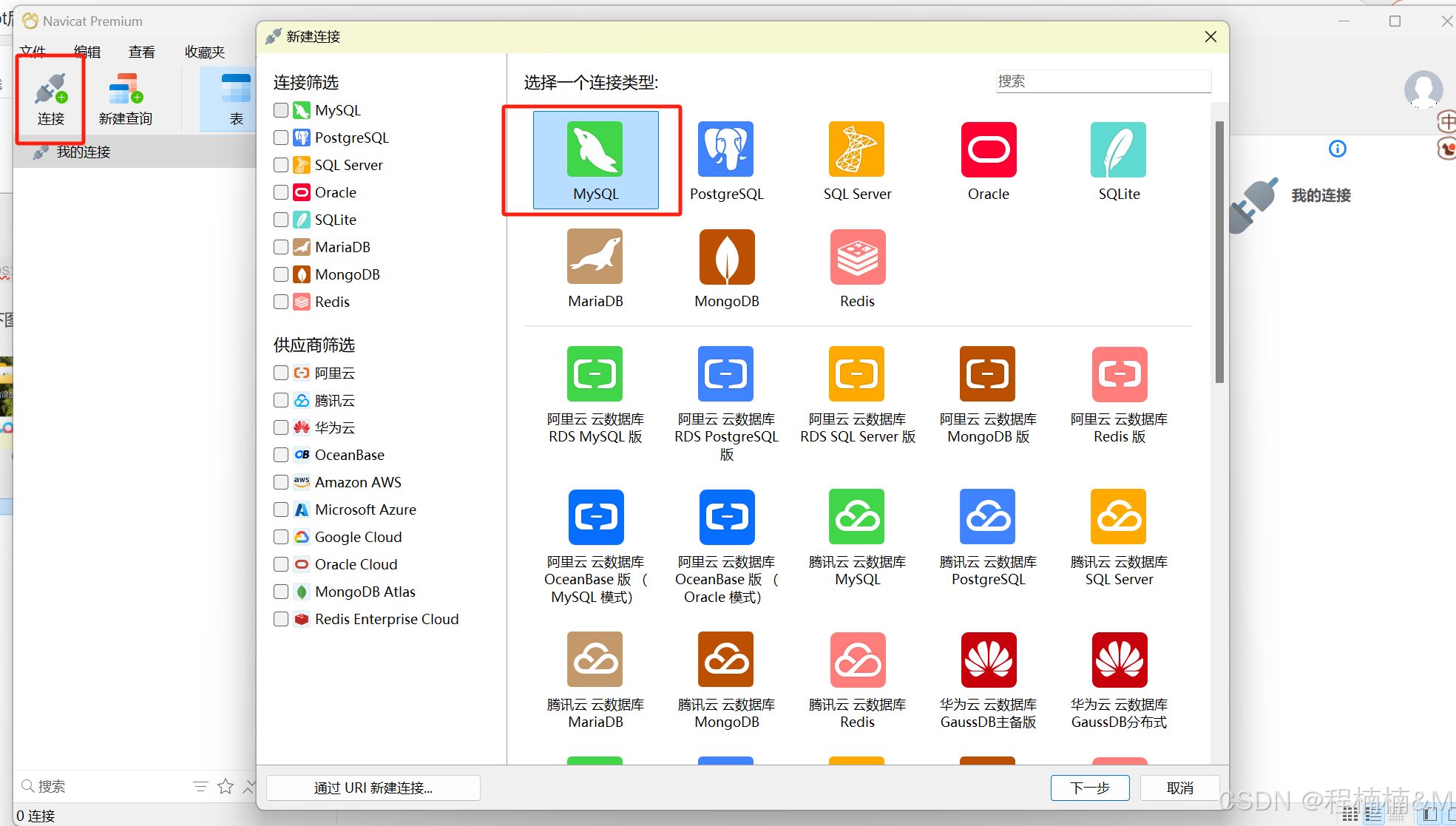Screen dimensions: 1456x826
Task: Open the 查看 menu
Action: click(142, 52)
